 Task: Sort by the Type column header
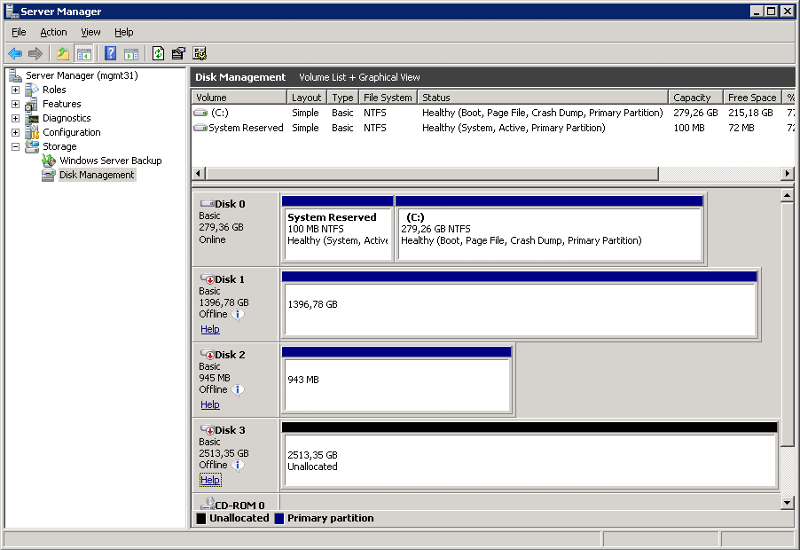pos(342,97)
